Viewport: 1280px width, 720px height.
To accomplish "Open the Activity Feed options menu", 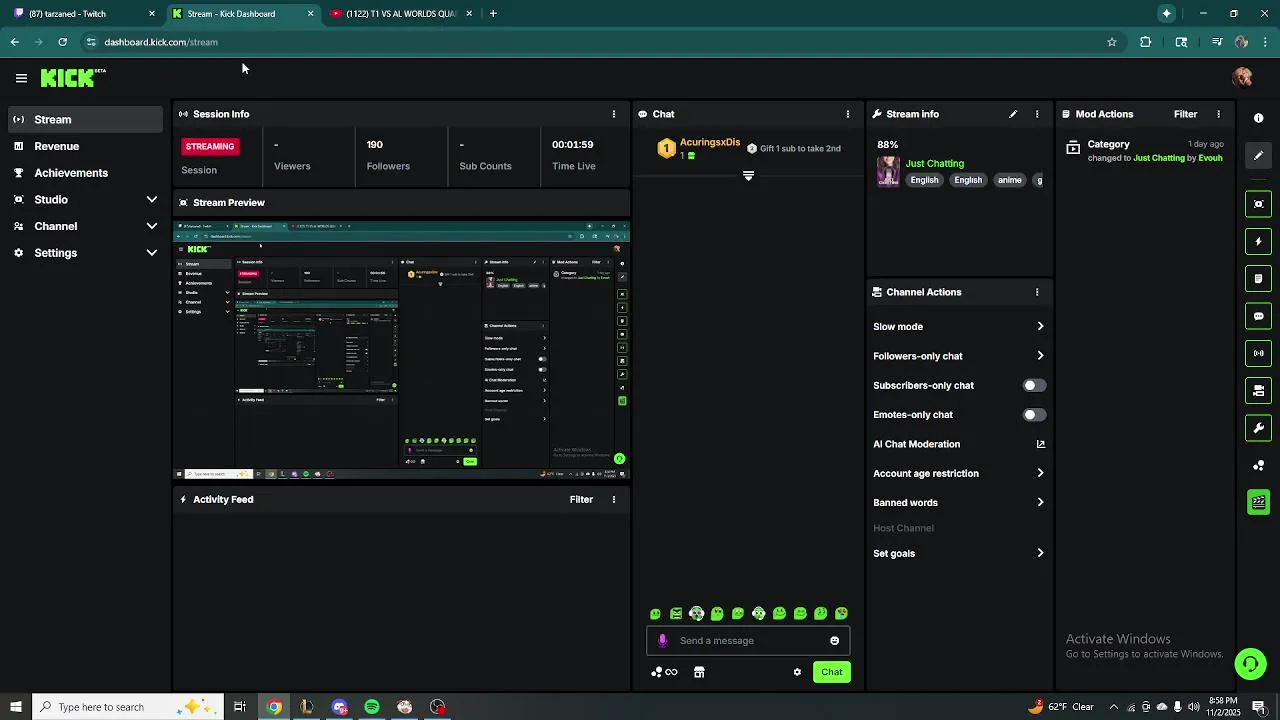I will coord(614,499).
